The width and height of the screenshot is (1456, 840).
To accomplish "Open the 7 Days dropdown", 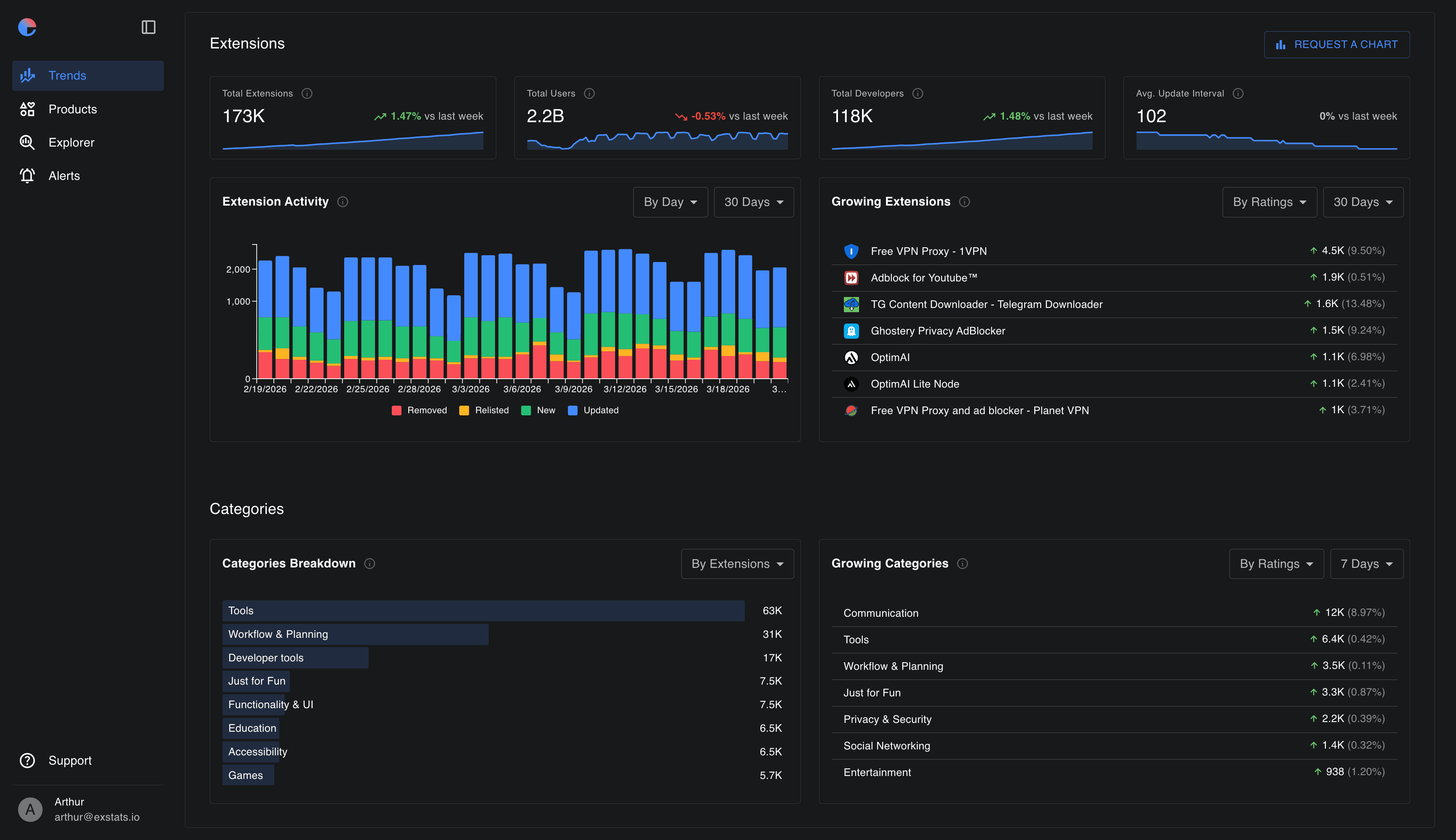I will (1366, 564).
